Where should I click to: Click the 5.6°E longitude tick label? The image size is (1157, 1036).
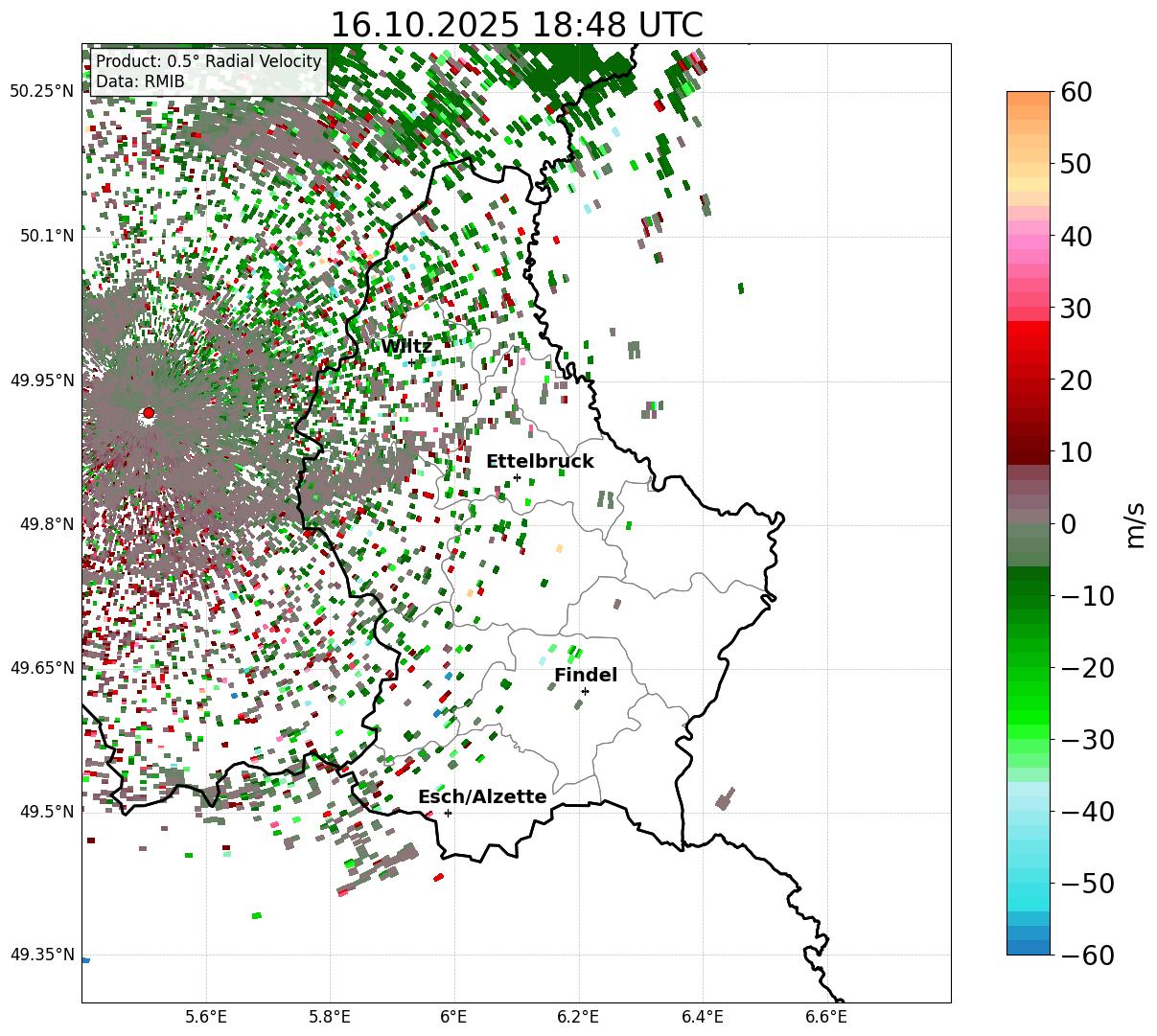tap(206, 1020)
